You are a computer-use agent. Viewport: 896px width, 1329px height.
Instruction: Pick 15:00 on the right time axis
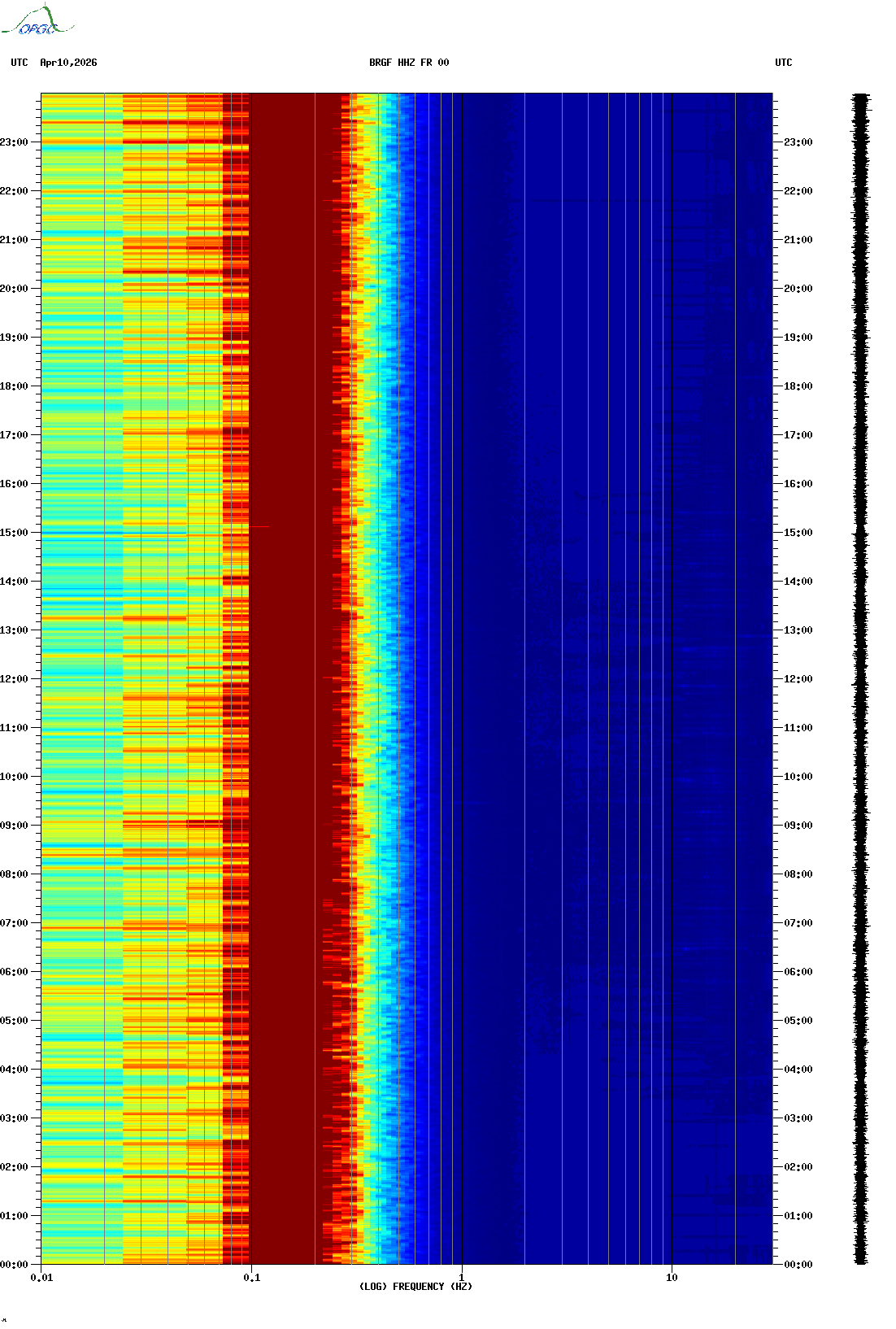(x=798, y=533)
